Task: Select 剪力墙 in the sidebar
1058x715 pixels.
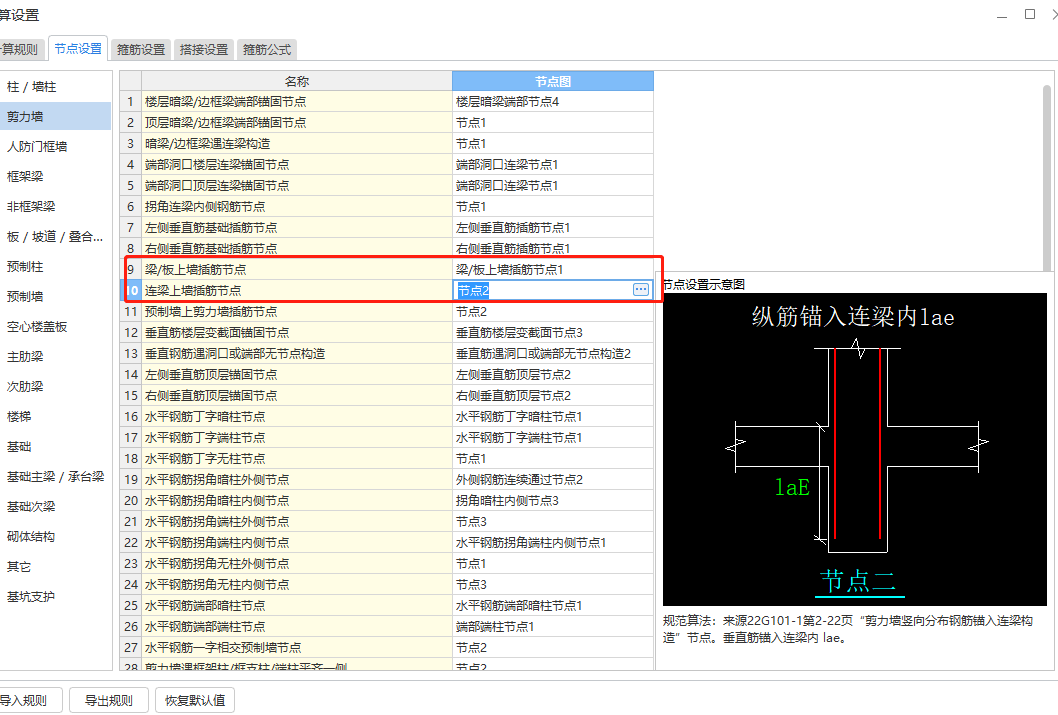Action: pyautogui.click(x=55, y=116)
